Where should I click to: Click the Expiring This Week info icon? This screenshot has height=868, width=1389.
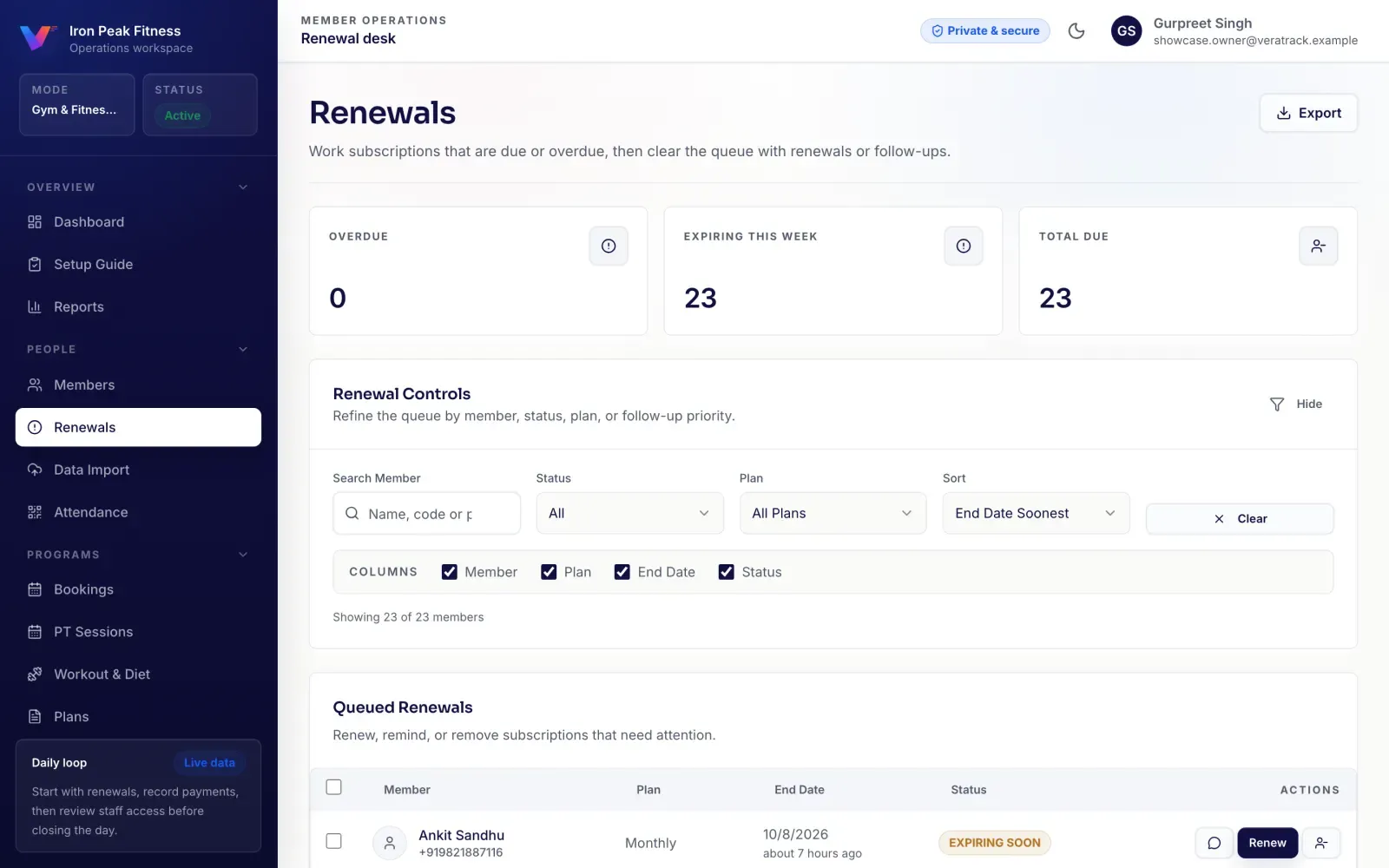pyautogui.click(x=964, y=247)
